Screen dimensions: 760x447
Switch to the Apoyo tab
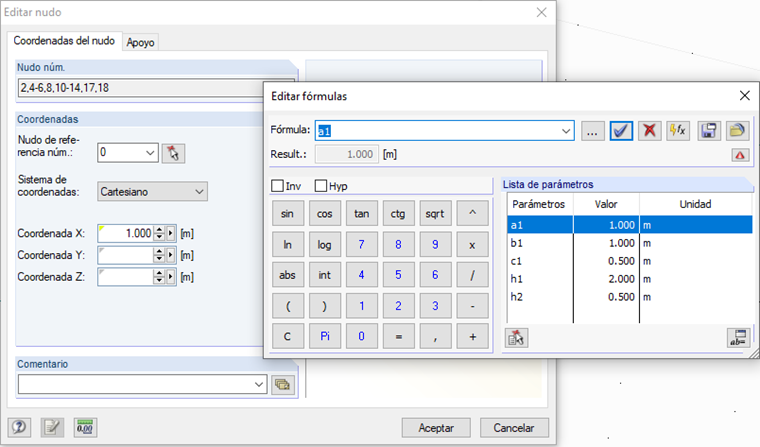pyautogui.click(x=141, y=43)
